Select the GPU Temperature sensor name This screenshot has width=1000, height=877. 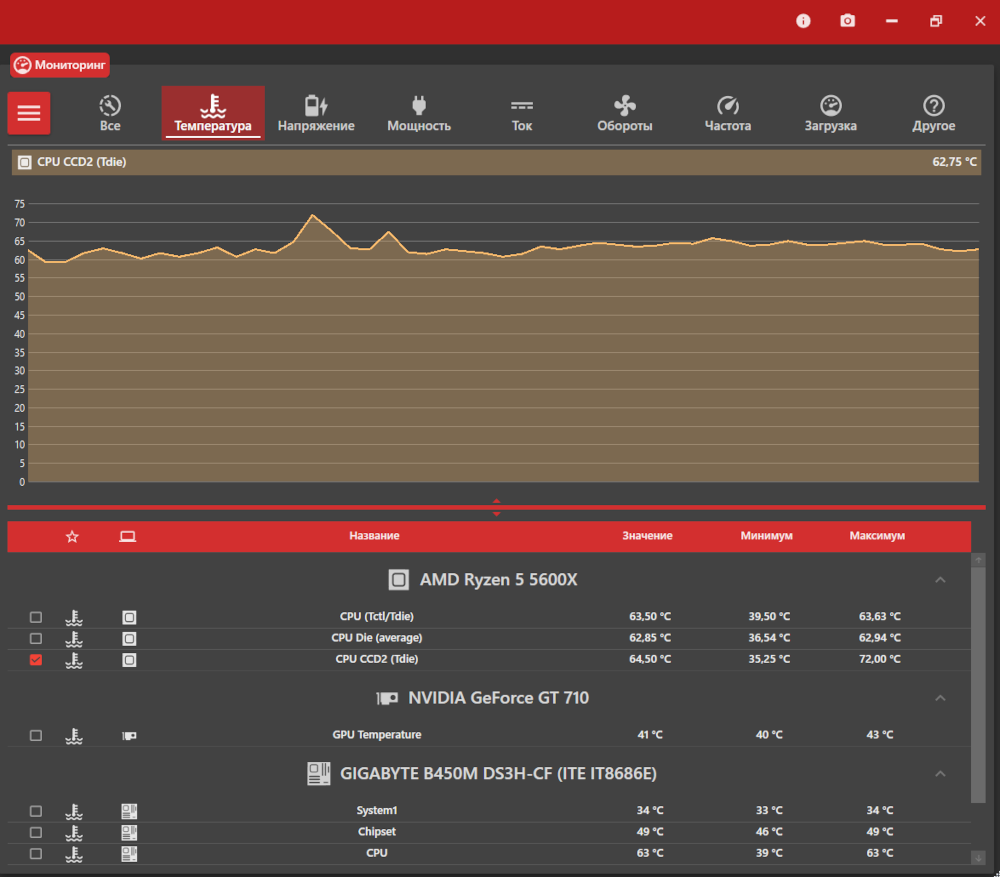click(x=376, y=735)
